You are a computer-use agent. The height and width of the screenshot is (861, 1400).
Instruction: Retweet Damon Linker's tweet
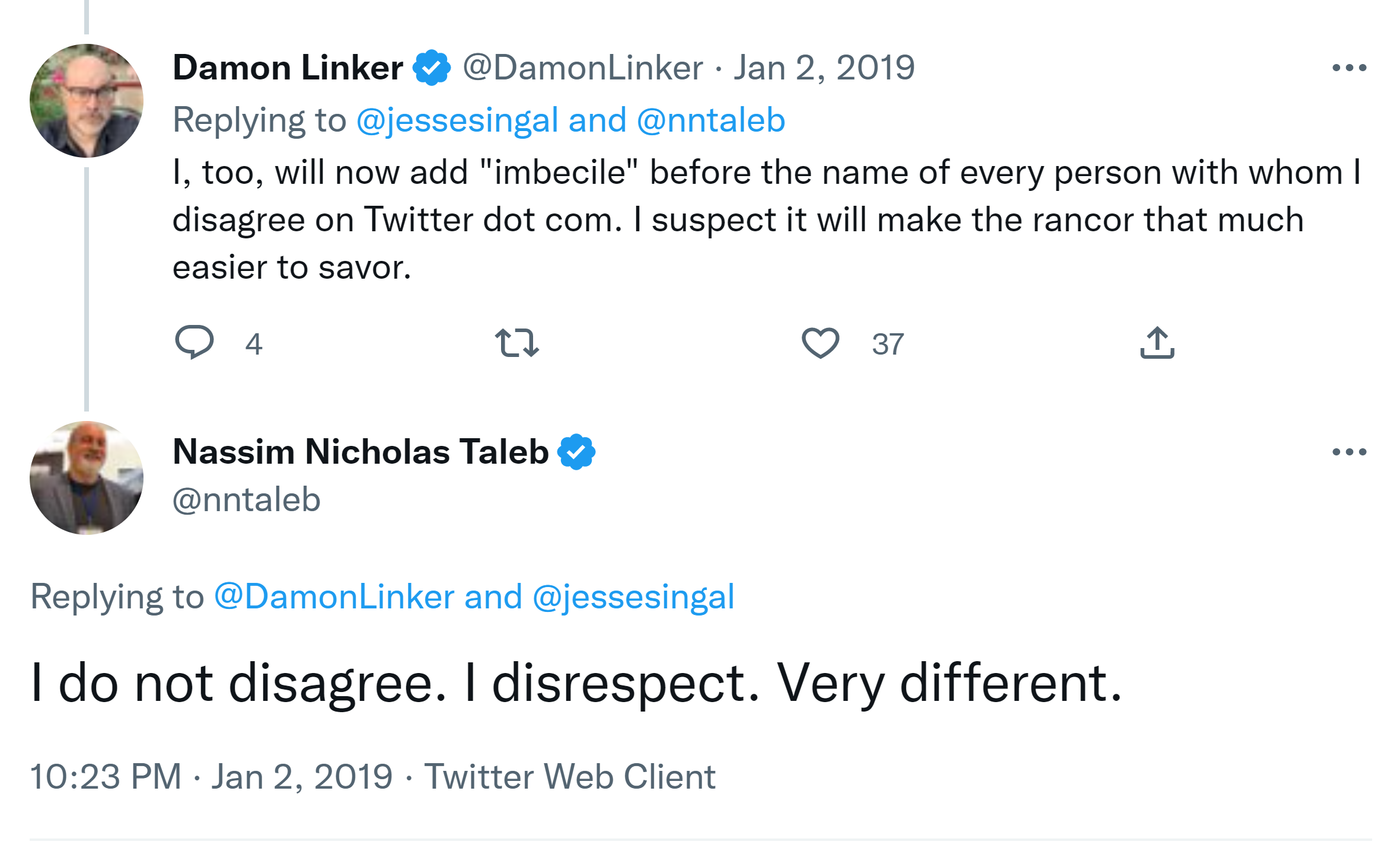coord(517,343)
